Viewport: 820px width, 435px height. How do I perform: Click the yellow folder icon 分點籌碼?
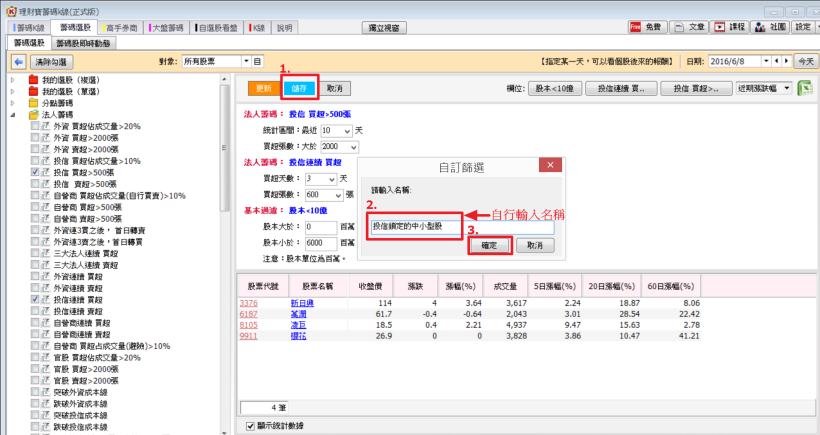click(x=33, y=103)
